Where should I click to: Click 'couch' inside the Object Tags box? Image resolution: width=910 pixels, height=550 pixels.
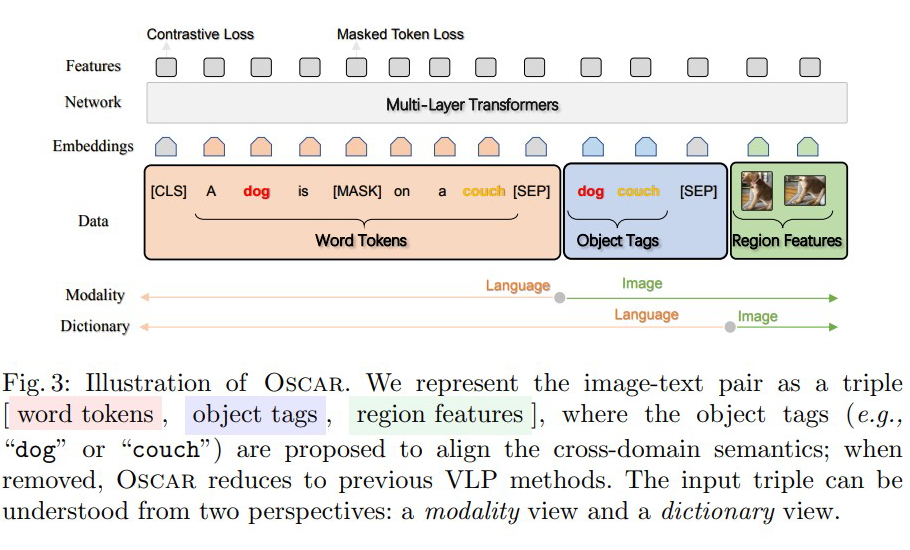tap(638, 191)
